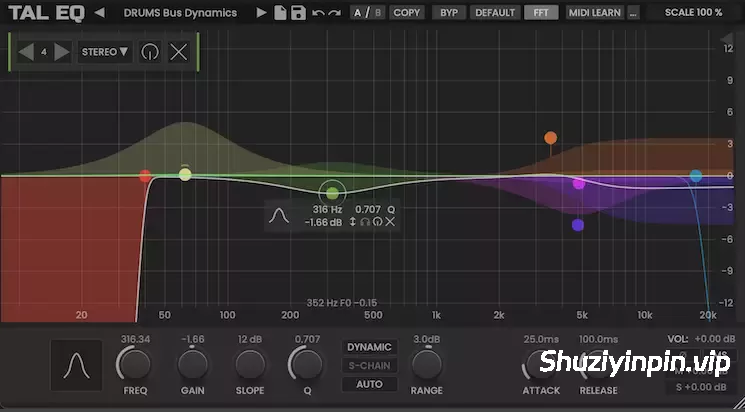Image resolution: width=745 pixels, height=412 pixels.
Task: Click the 3.0dB range value
Action: pos(427,339)
